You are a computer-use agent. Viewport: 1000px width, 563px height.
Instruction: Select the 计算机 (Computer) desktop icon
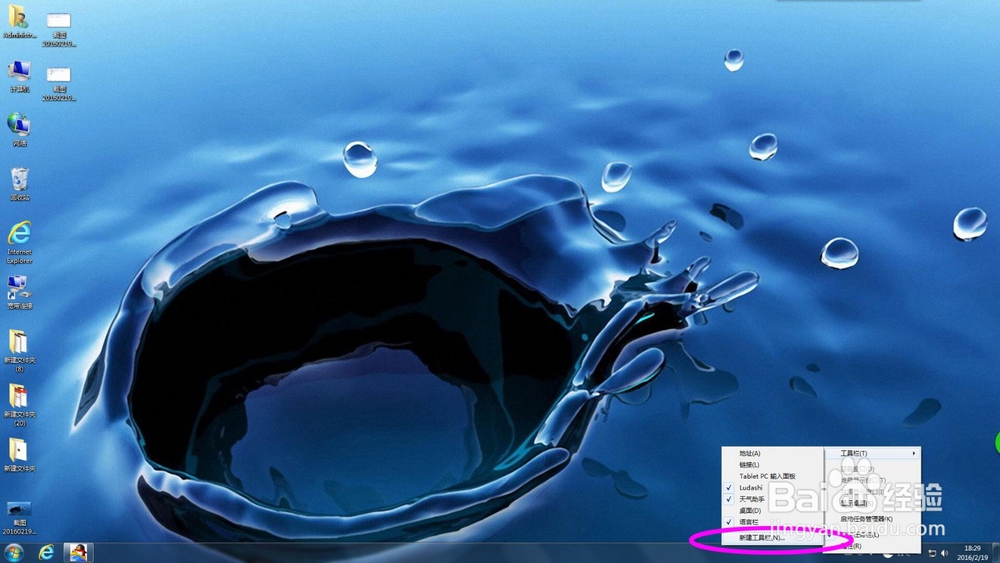pyautogui.click(x=19, y=77)
